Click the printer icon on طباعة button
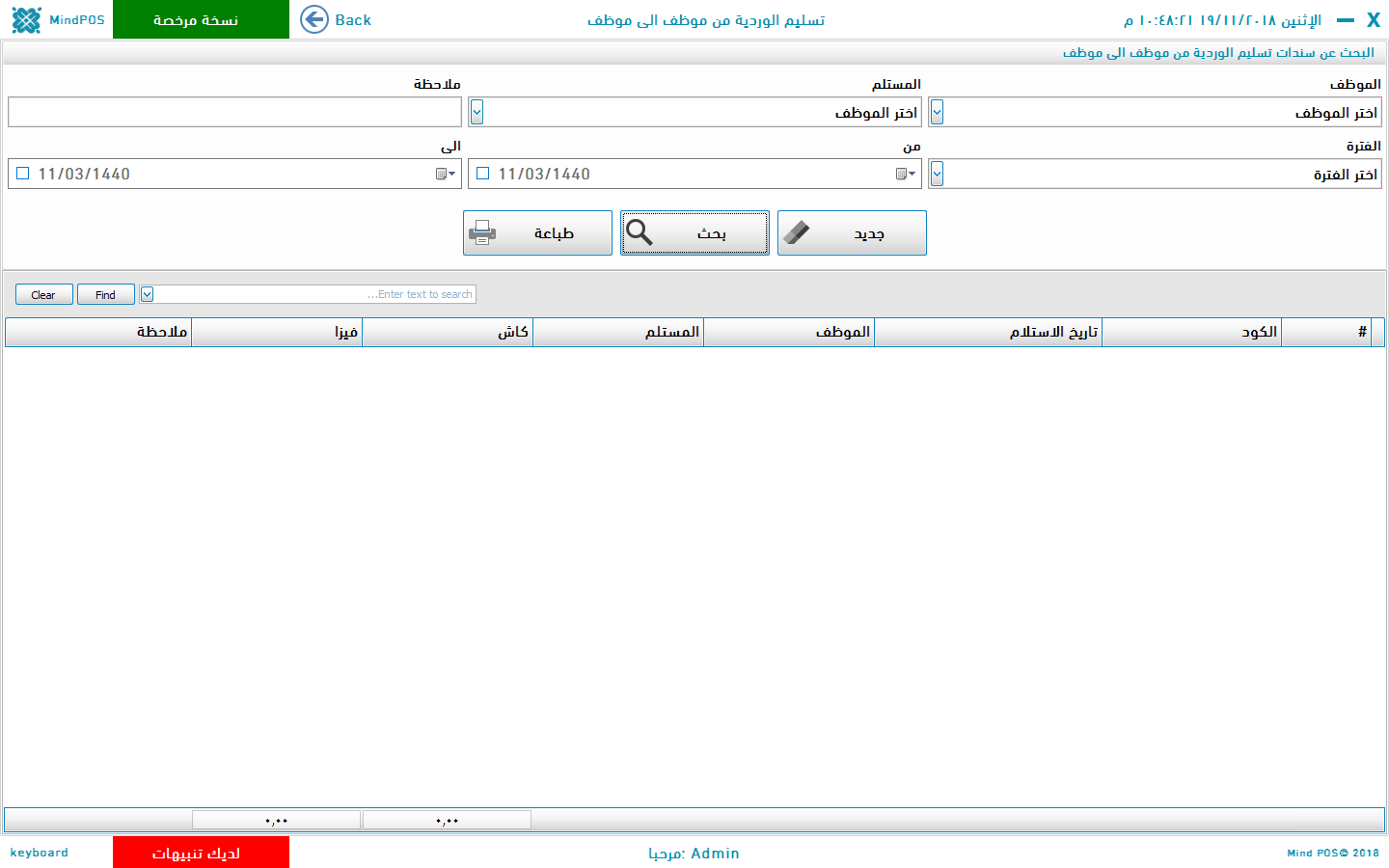The width and height of the screenshot is (1389, 868). [x=482, y=232]
